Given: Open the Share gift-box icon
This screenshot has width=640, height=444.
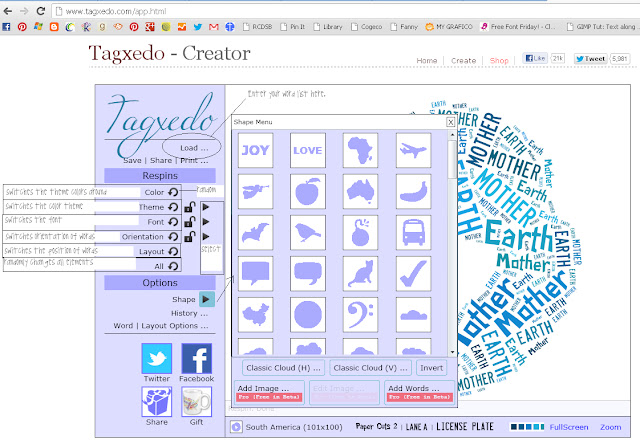Looking at the screenshot, I should 157,402.
